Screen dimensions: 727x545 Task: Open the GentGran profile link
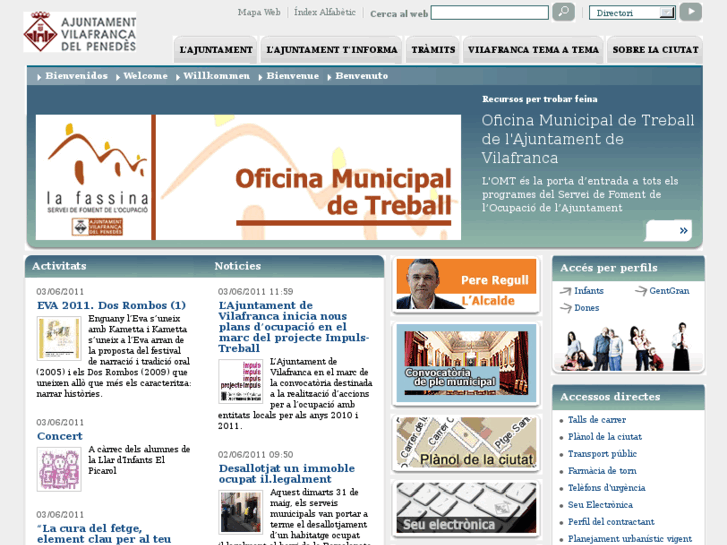coord(669,291)
